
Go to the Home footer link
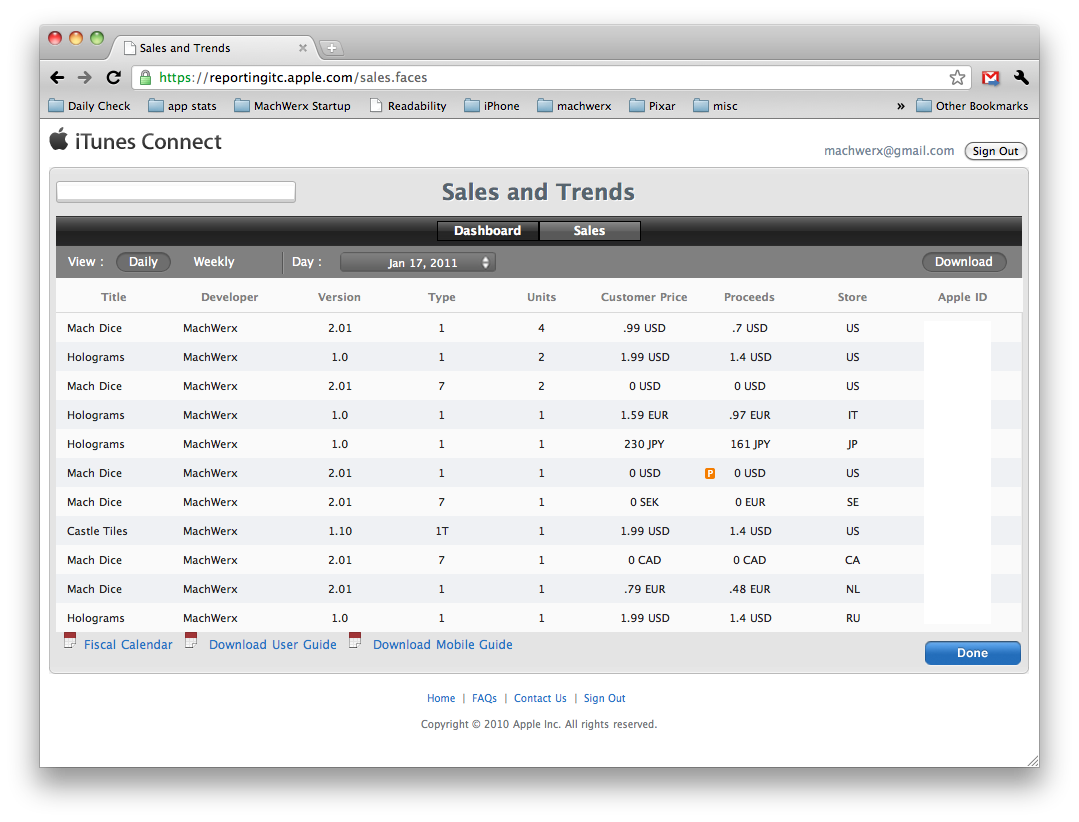(441, 698)
